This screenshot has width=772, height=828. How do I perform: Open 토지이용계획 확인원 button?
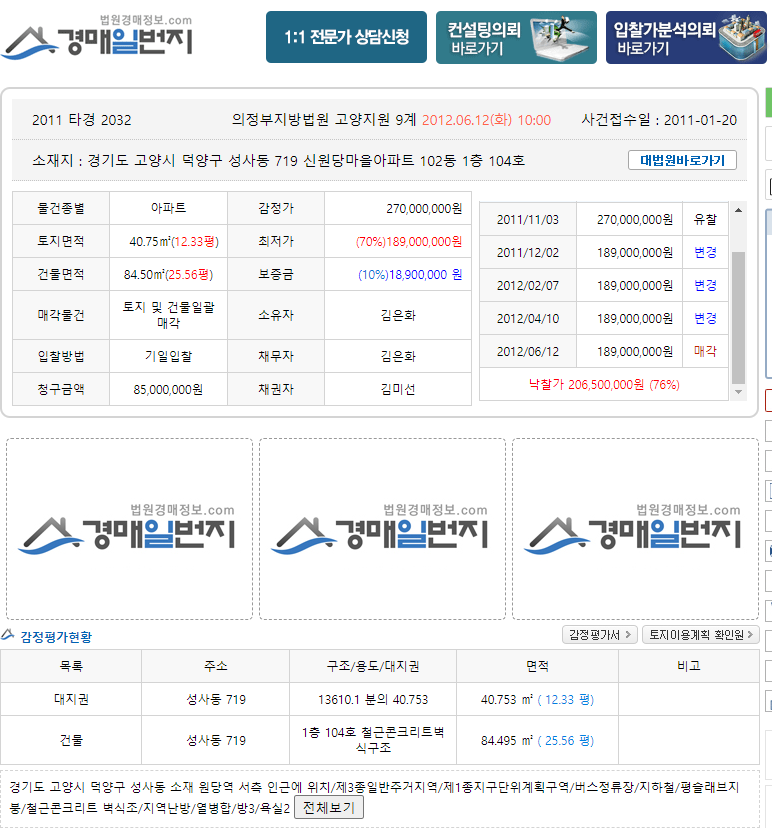[701, 635]
